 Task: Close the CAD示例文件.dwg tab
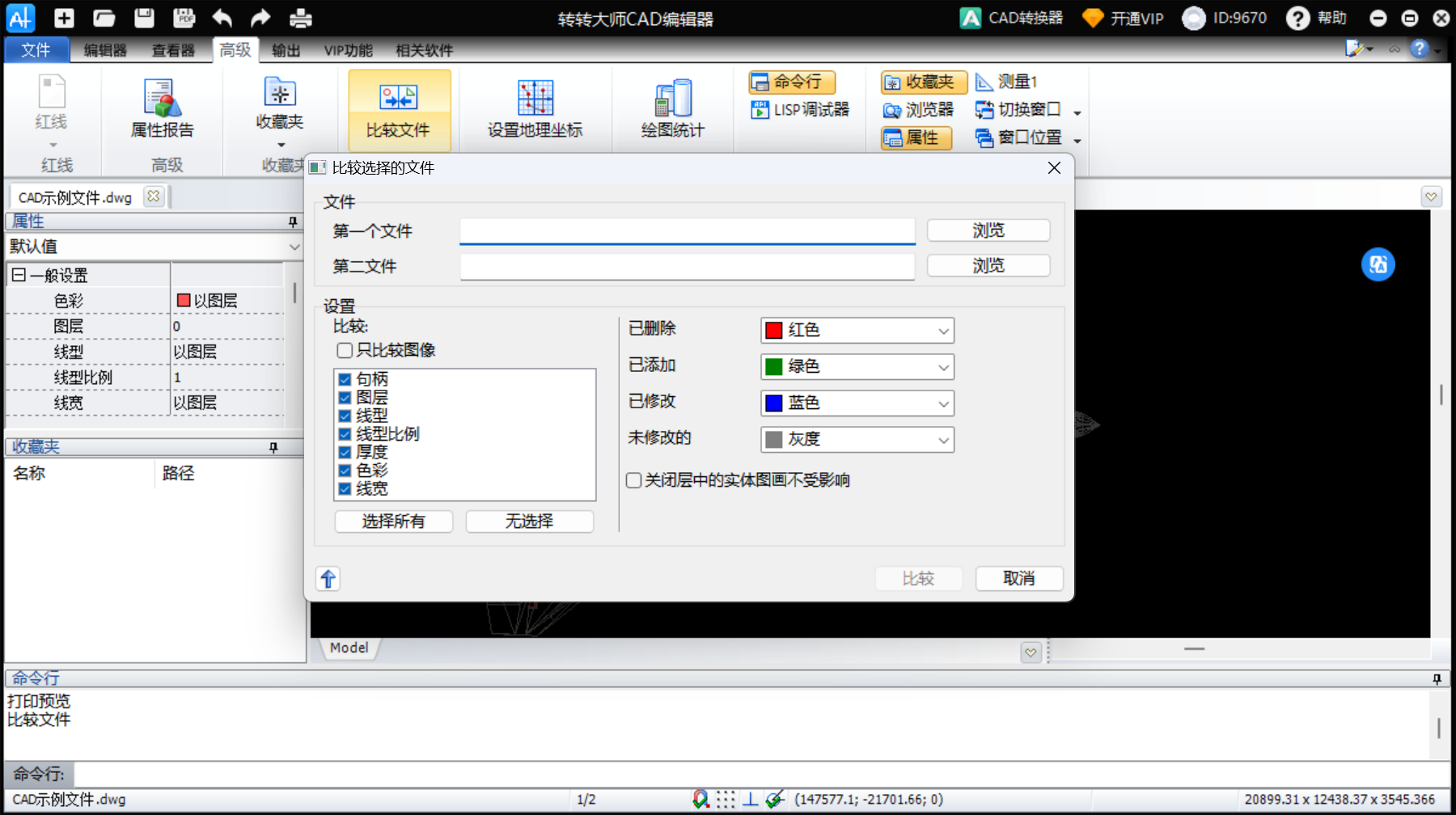[x=153, y=196]
